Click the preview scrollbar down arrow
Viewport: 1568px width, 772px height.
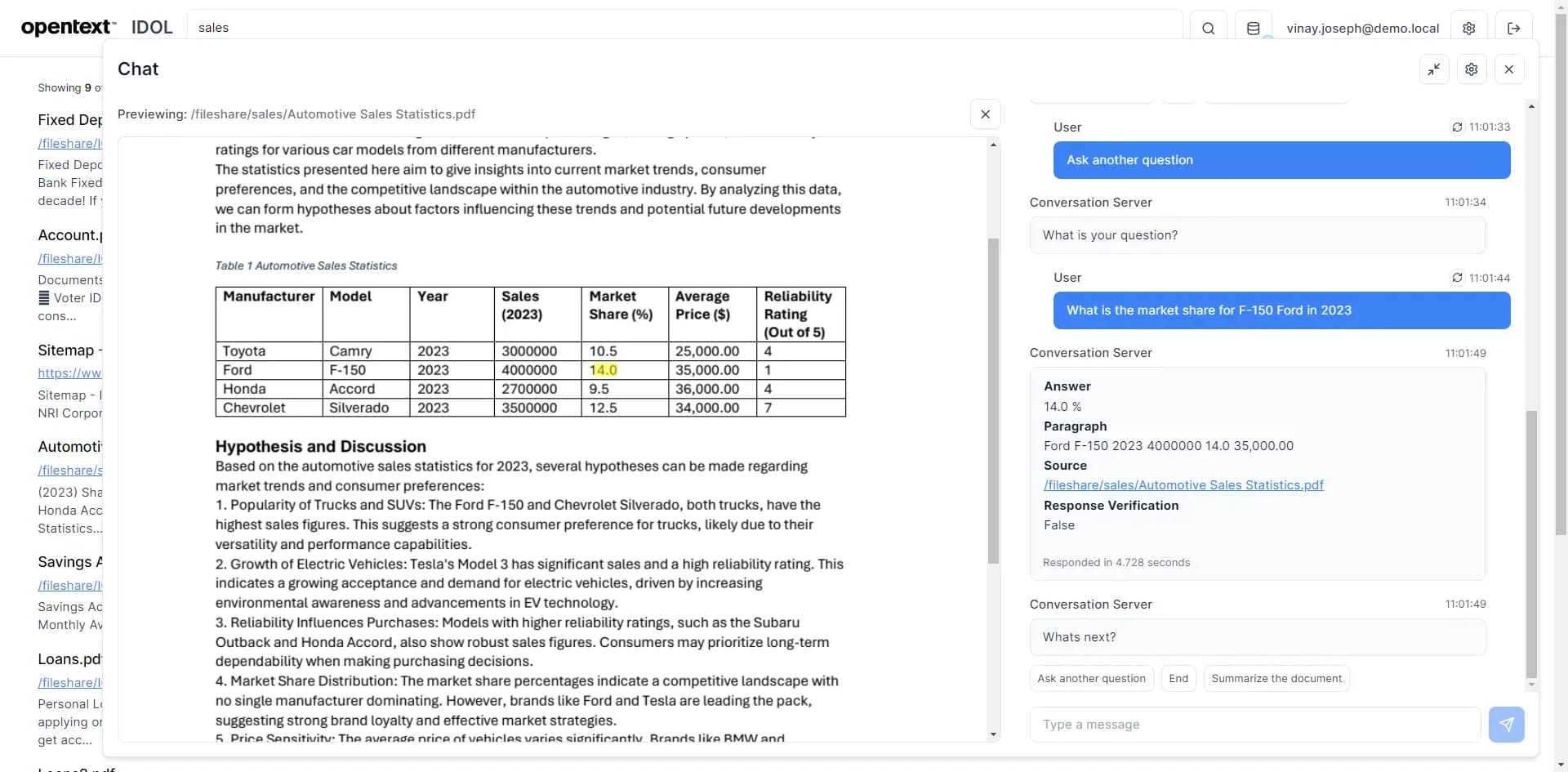[x=993, y=734]
